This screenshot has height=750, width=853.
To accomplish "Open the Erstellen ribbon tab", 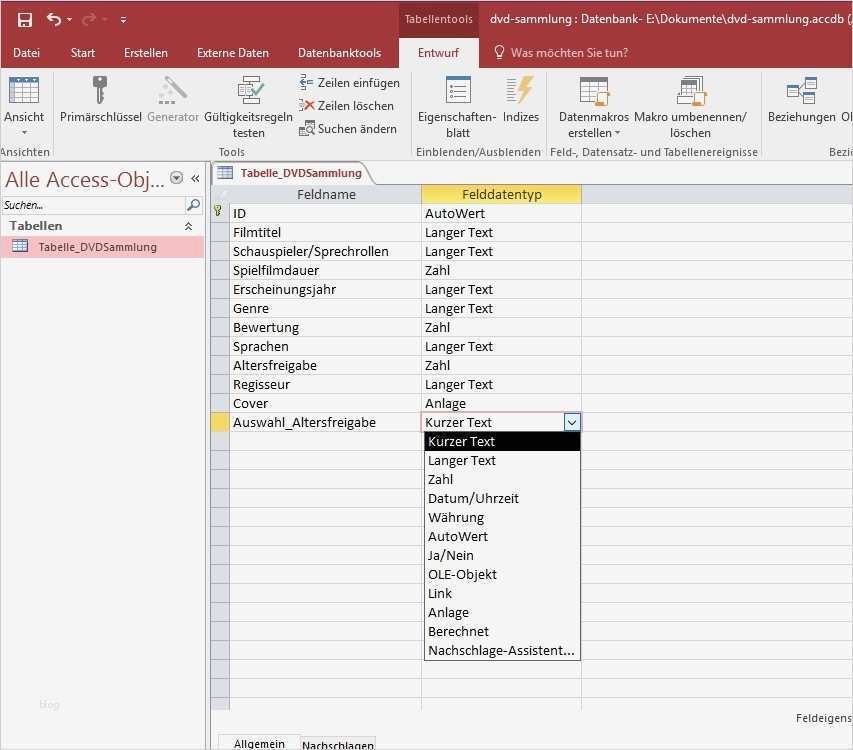I will pyautogui.click(x=146, y=53).
